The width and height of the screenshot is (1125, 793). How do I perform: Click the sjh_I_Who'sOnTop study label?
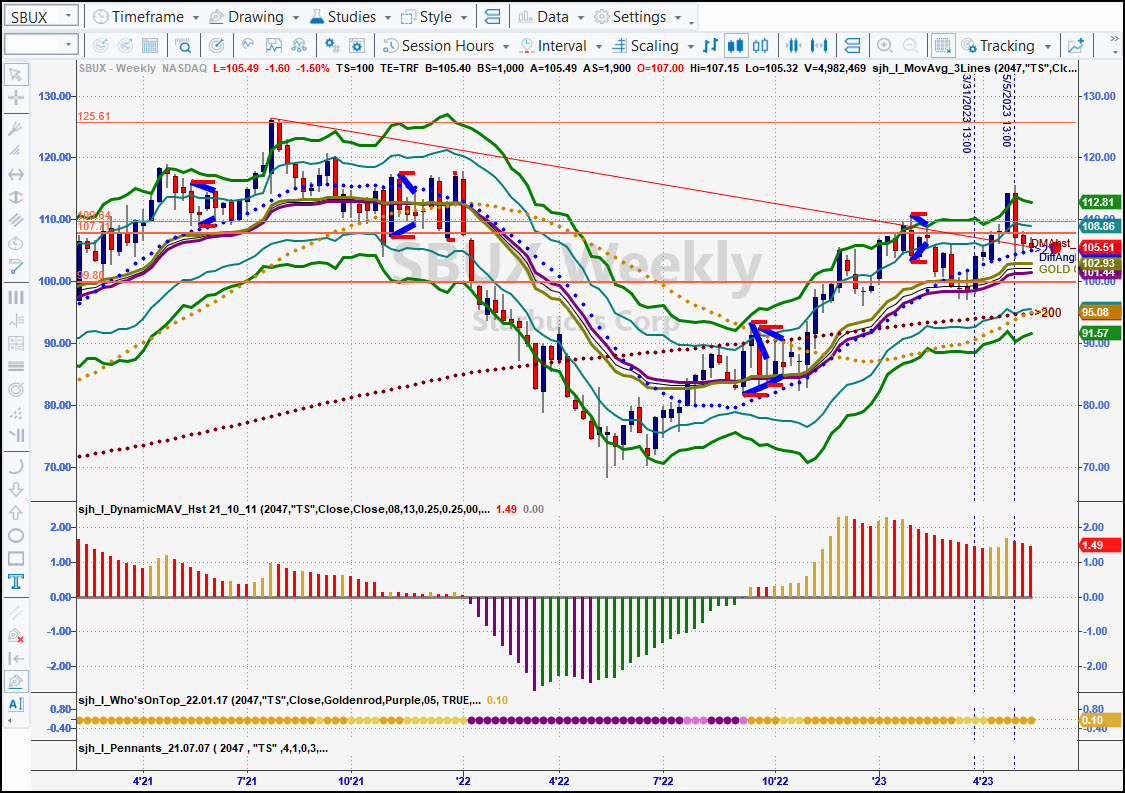pyautogui.click(x=279, y=700)
